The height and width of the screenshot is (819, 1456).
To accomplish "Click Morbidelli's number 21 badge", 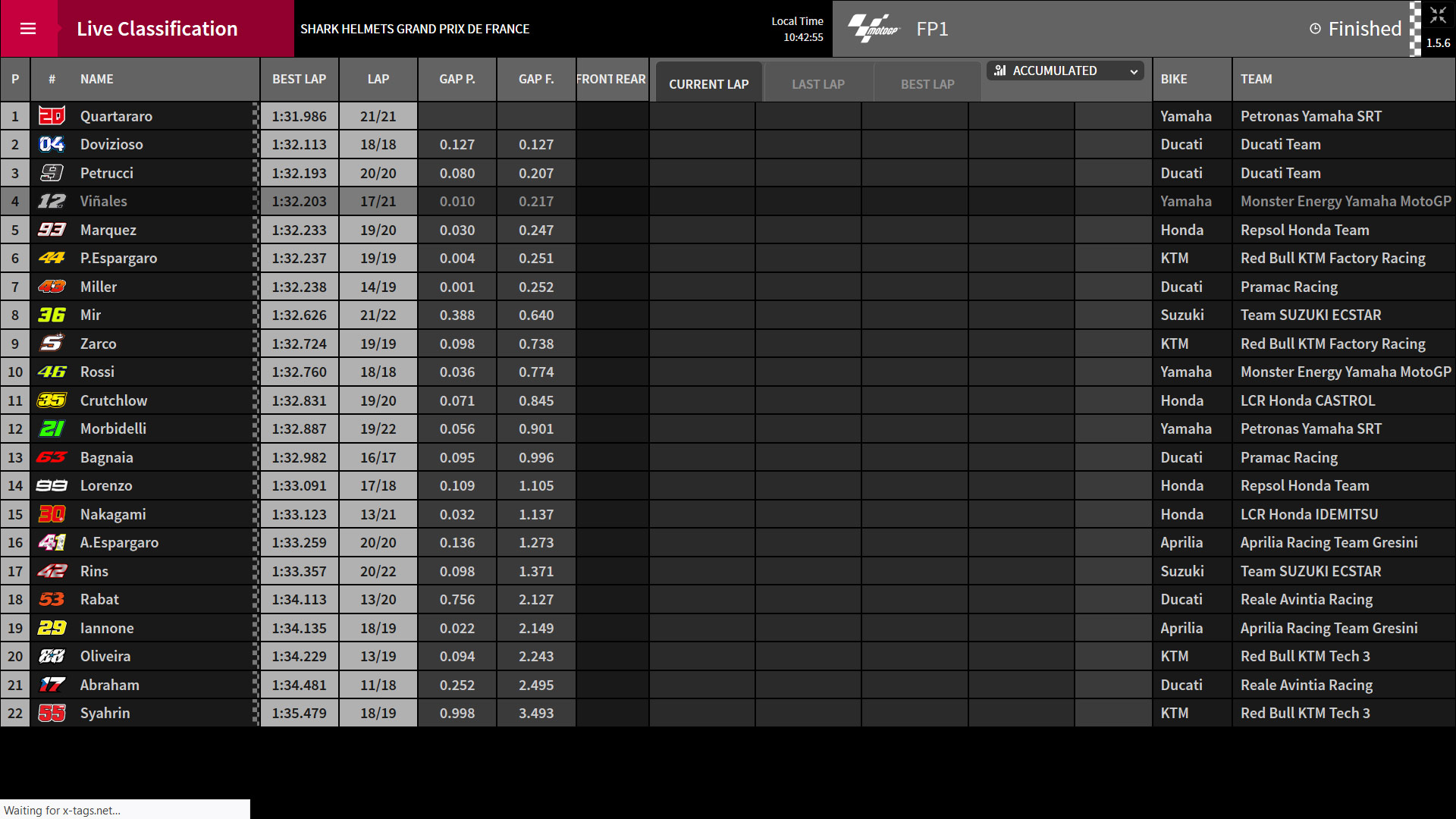I will point(52,428).
